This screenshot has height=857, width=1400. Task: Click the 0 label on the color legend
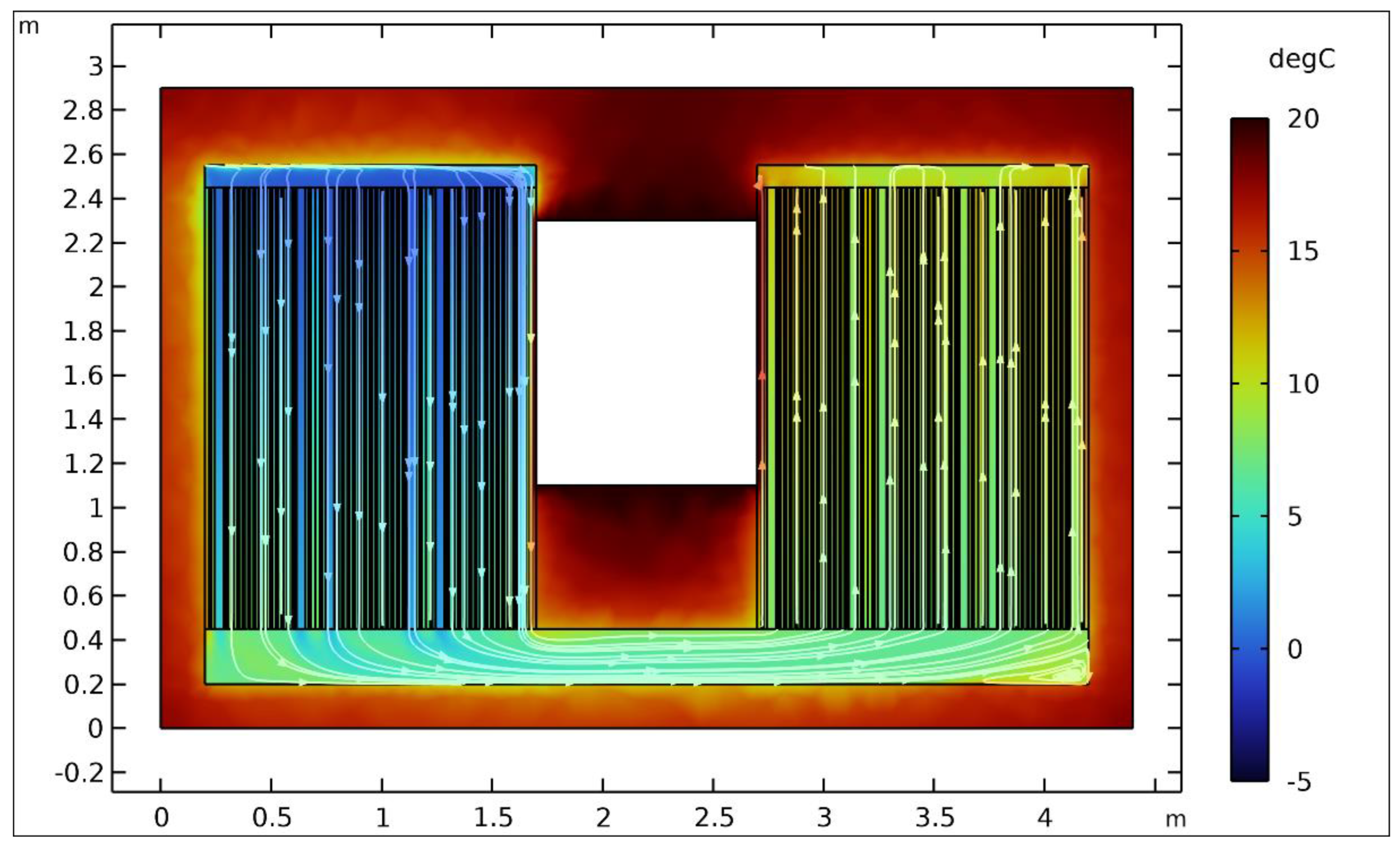1295,649
